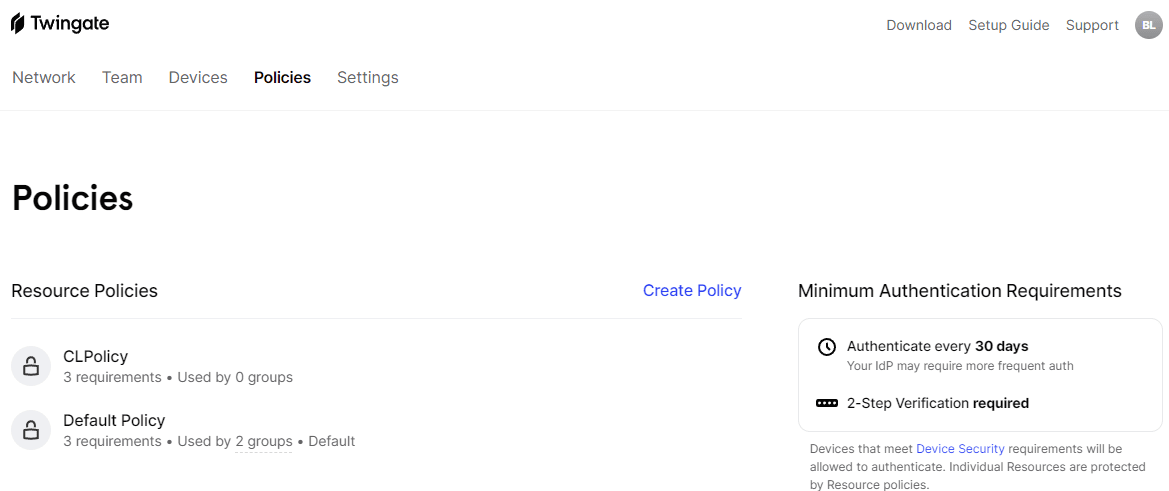Screen dimensions: 1169x491
Task: Show the 2 groups using Default Policy
Action: [264, 442]
